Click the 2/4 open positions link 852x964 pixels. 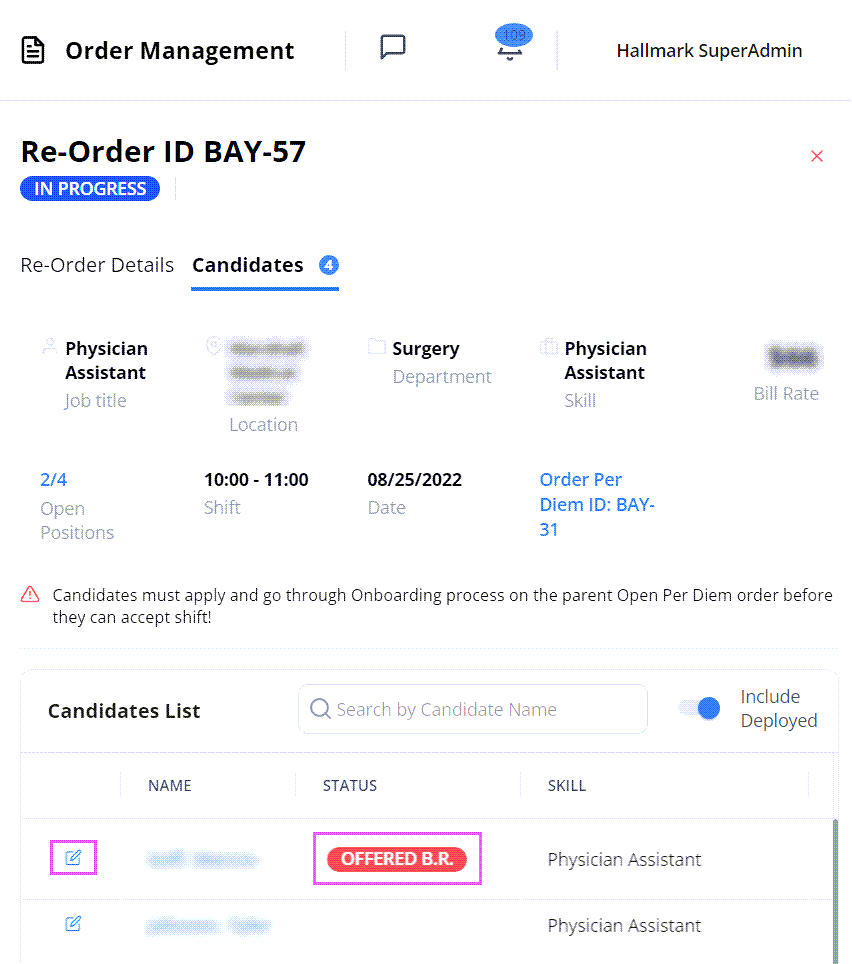(53, 480)
